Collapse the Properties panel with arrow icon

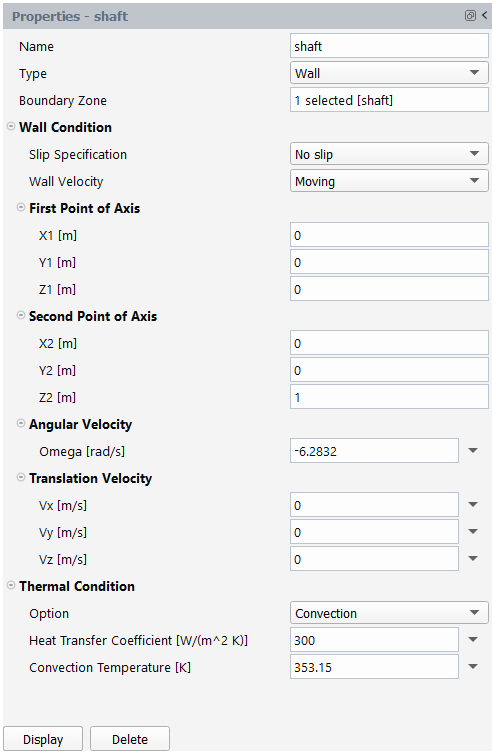pos(484,15)
